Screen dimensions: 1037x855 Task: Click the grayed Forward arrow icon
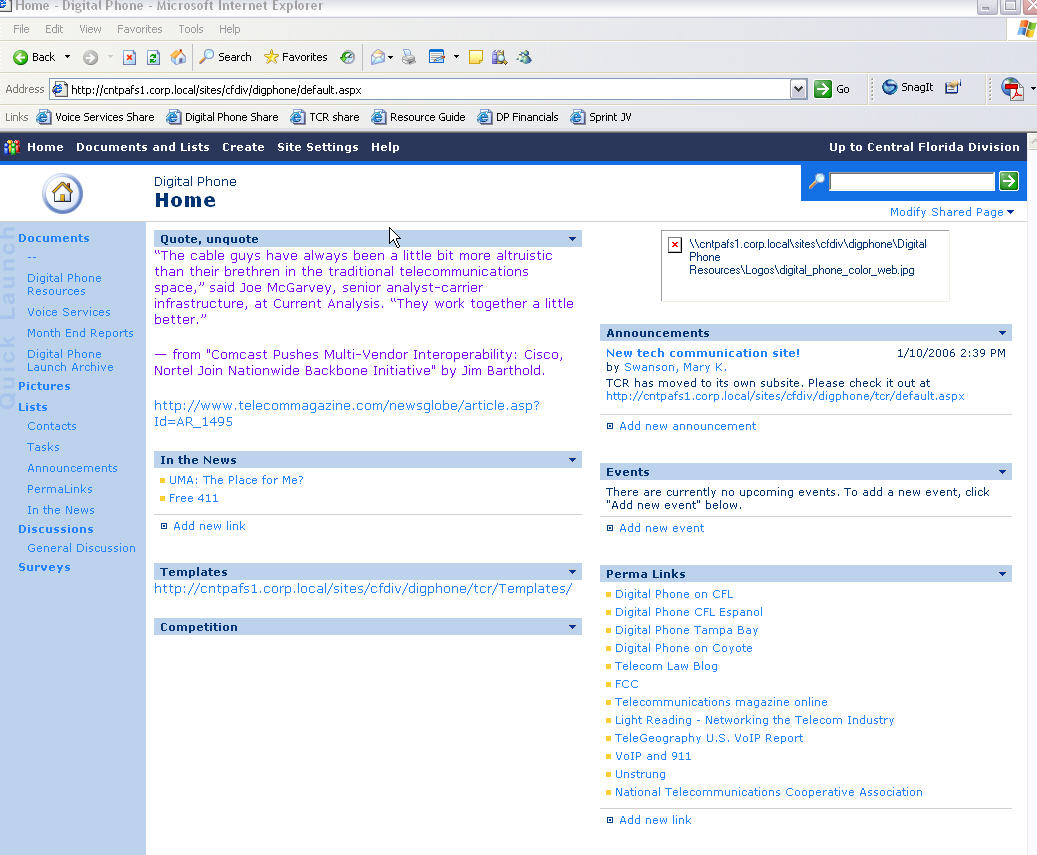pyautogui.click(x=91, y=58)
